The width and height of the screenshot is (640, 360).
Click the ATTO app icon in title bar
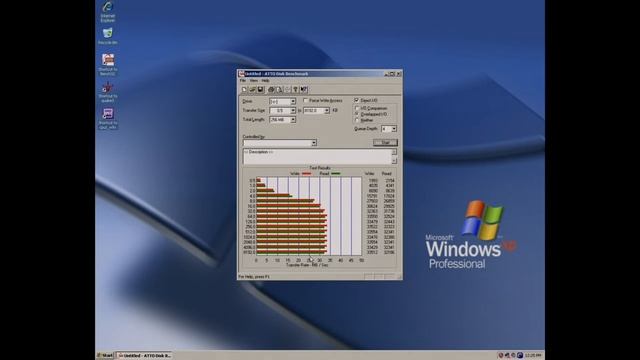point(242,74)
